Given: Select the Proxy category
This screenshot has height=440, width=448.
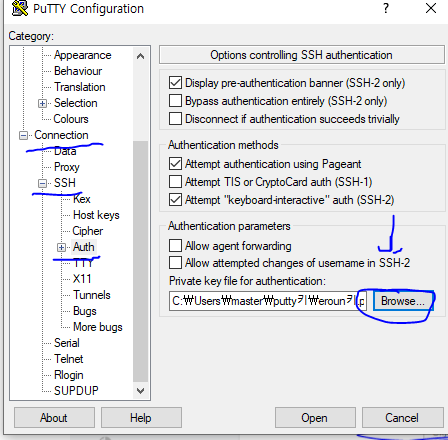Looking at the screenshot, I should coord(67,167).
